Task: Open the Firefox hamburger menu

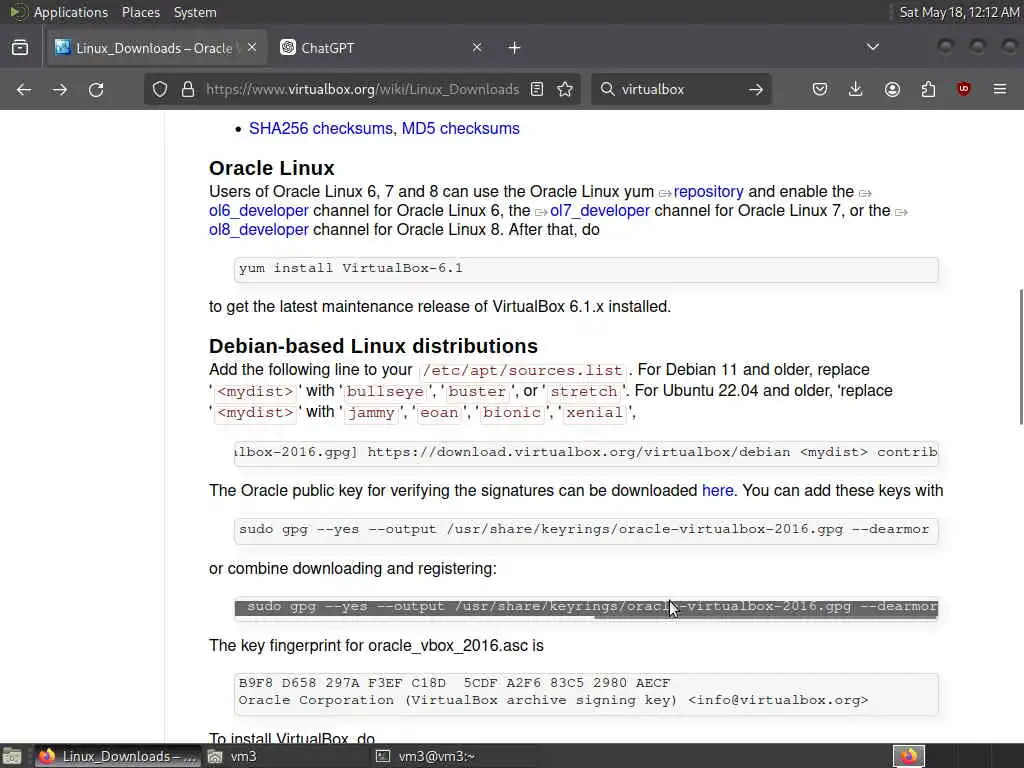Action: pos(1000,89)
